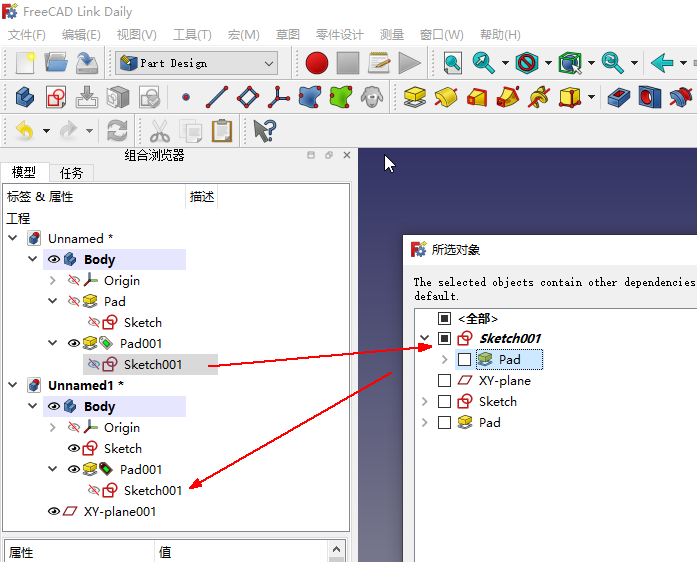
Task: Show the hidden Pad under Unnamed
Action: pyautogui.click(x=74, y=301)
